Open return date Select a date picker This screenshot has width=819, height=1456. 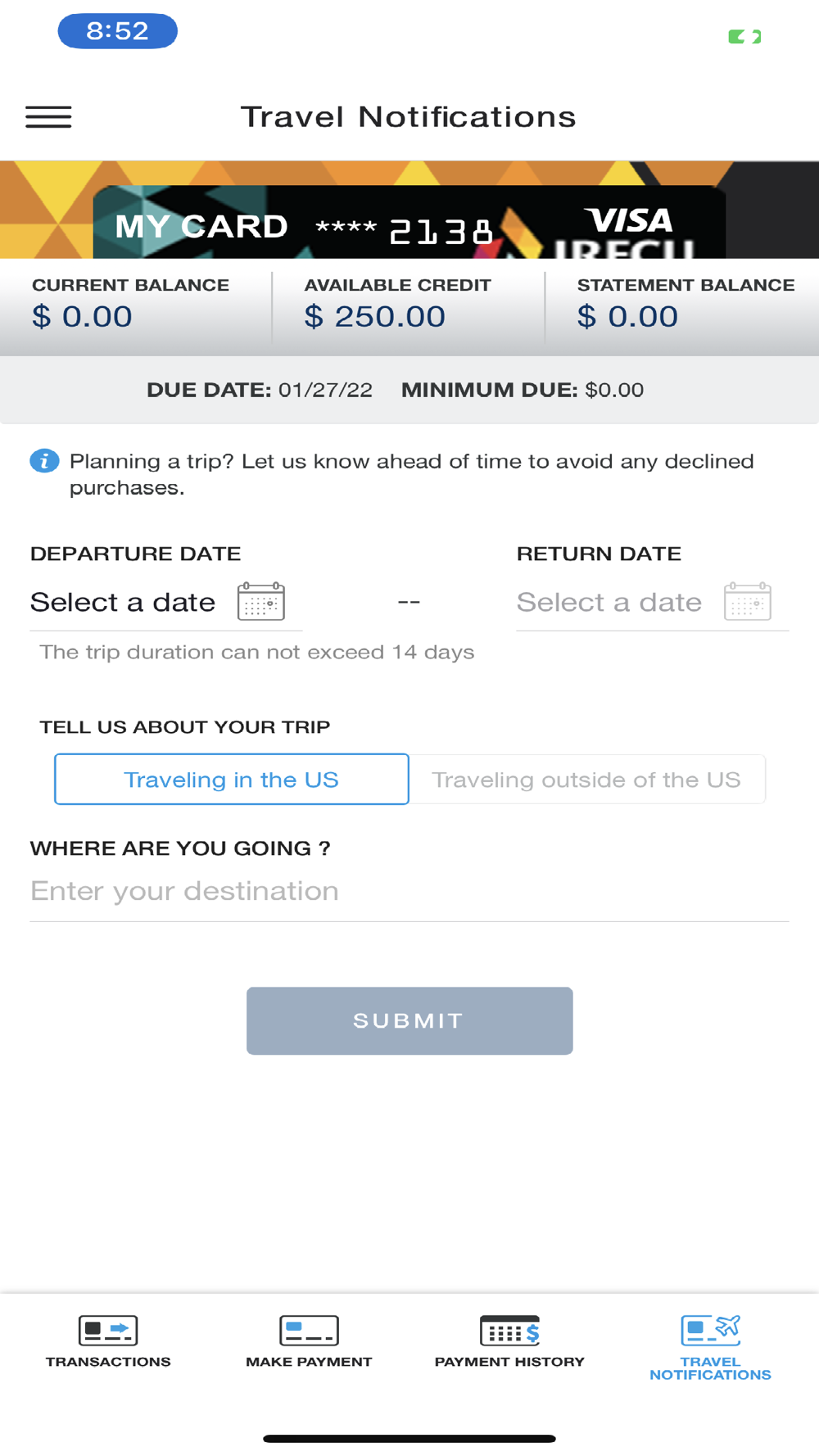point(609,602)
